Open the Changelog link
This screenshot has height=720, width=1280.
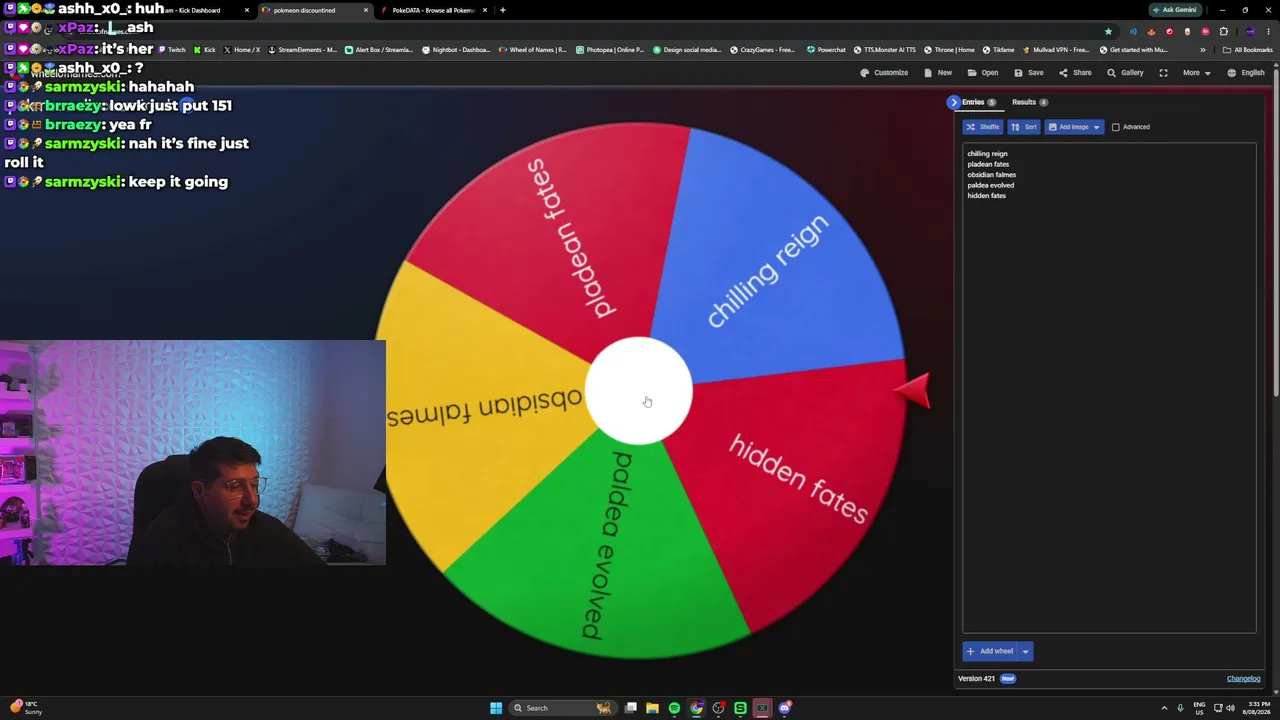pyautogui.click(x=1243, y=679)
